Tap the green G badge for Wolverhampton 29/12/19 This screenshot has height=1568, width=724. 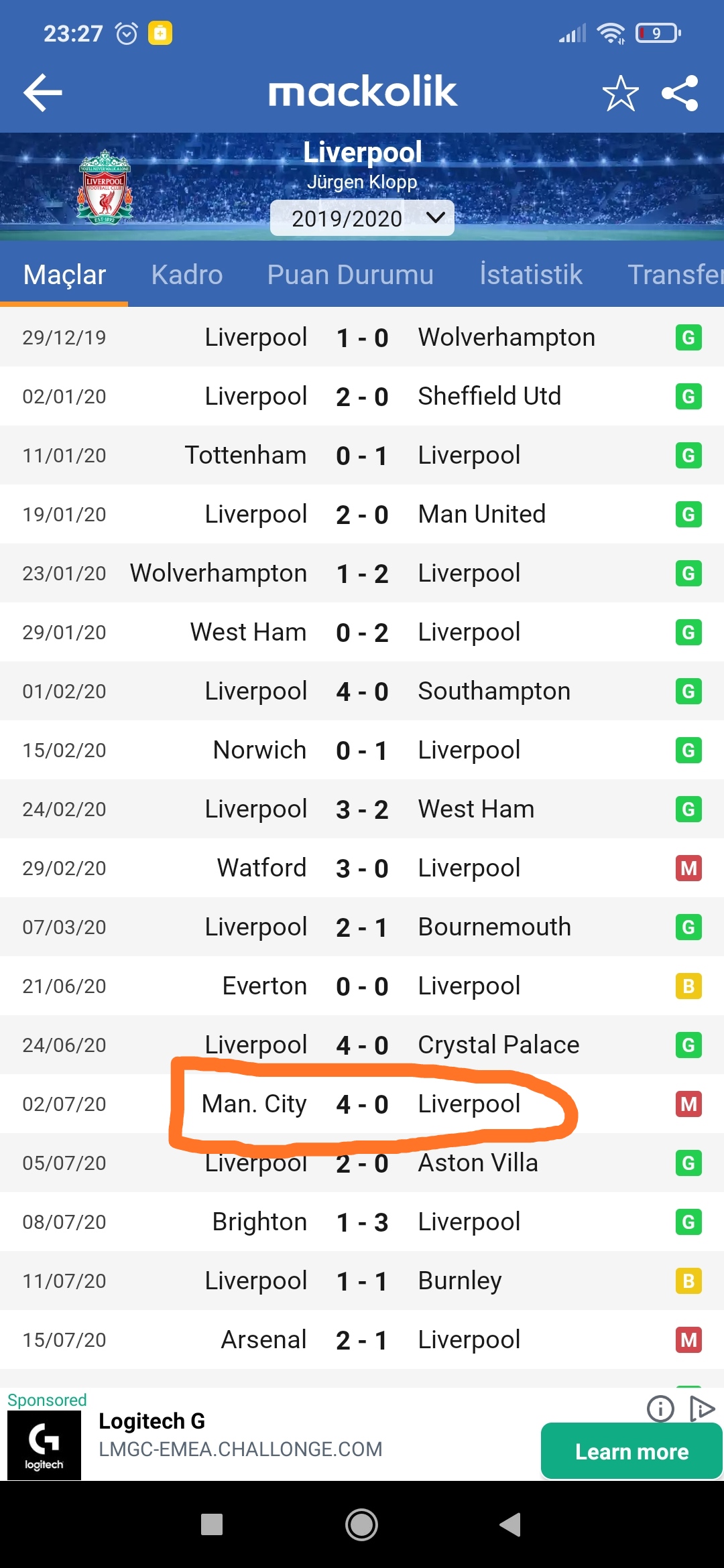(x=688, y=338)
